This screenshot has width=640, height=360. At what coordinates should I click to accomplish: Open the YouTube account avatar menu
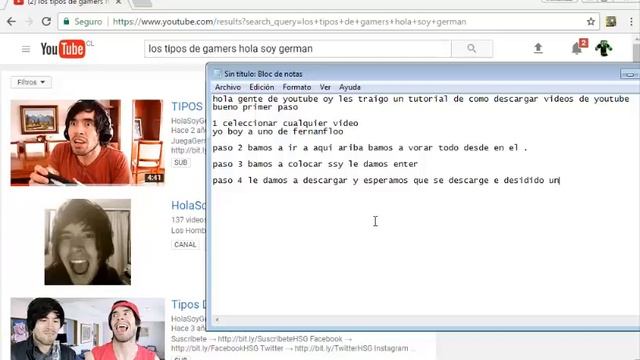[604, 48]
